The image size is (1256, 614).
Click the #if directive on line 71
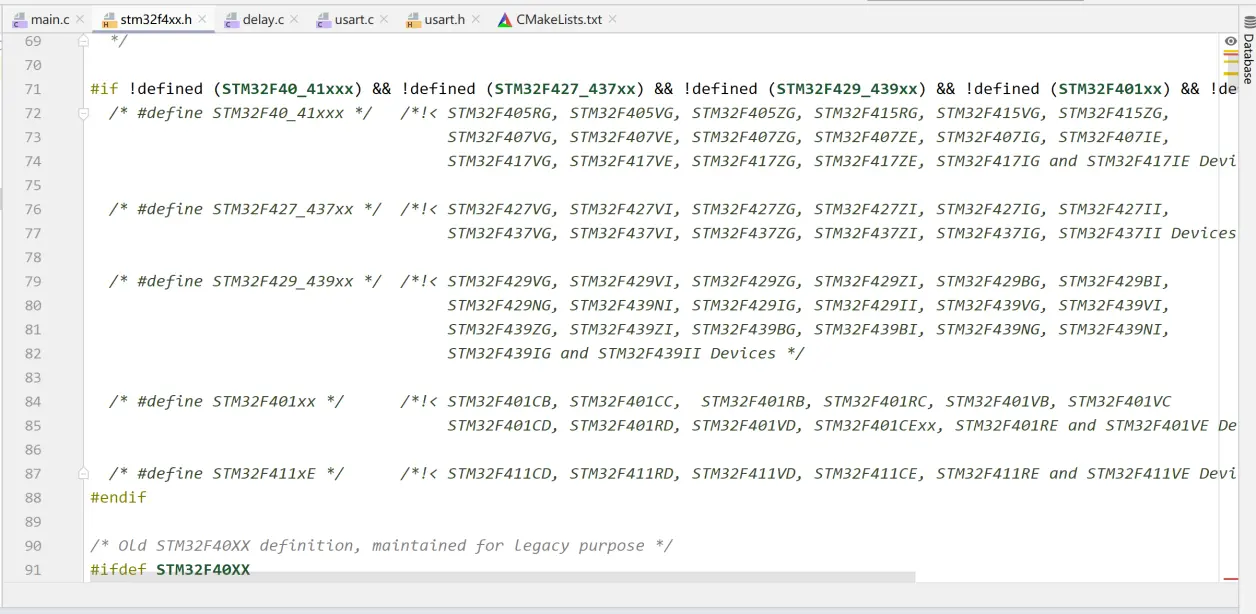pos(104,89)
